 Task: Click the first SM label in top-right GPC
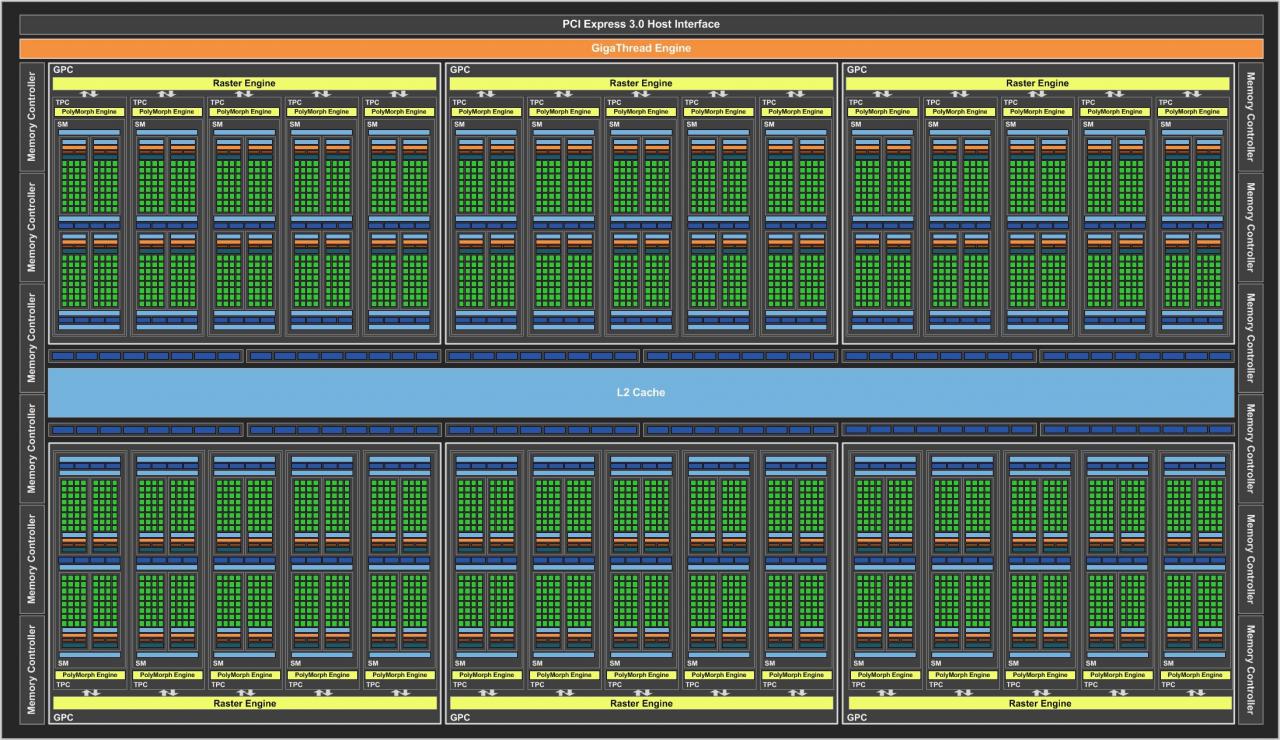[856, 125]
